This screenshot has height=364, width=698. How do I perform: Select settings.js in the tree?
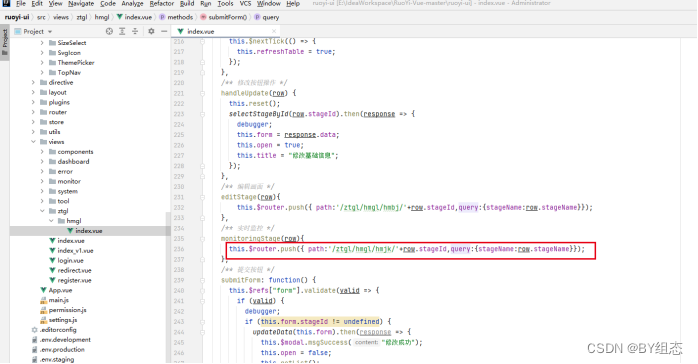click(59, 320)
